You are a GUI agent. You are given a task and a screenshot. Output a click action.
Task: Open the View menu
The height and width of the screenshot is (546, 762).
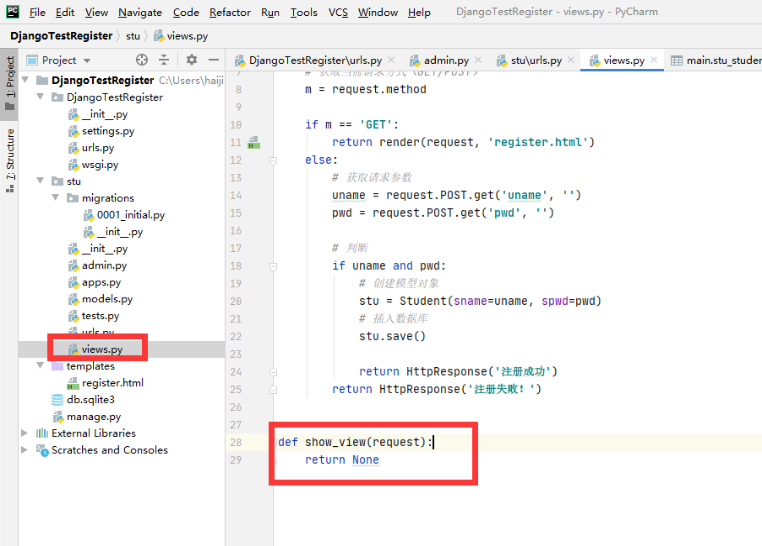96,12
